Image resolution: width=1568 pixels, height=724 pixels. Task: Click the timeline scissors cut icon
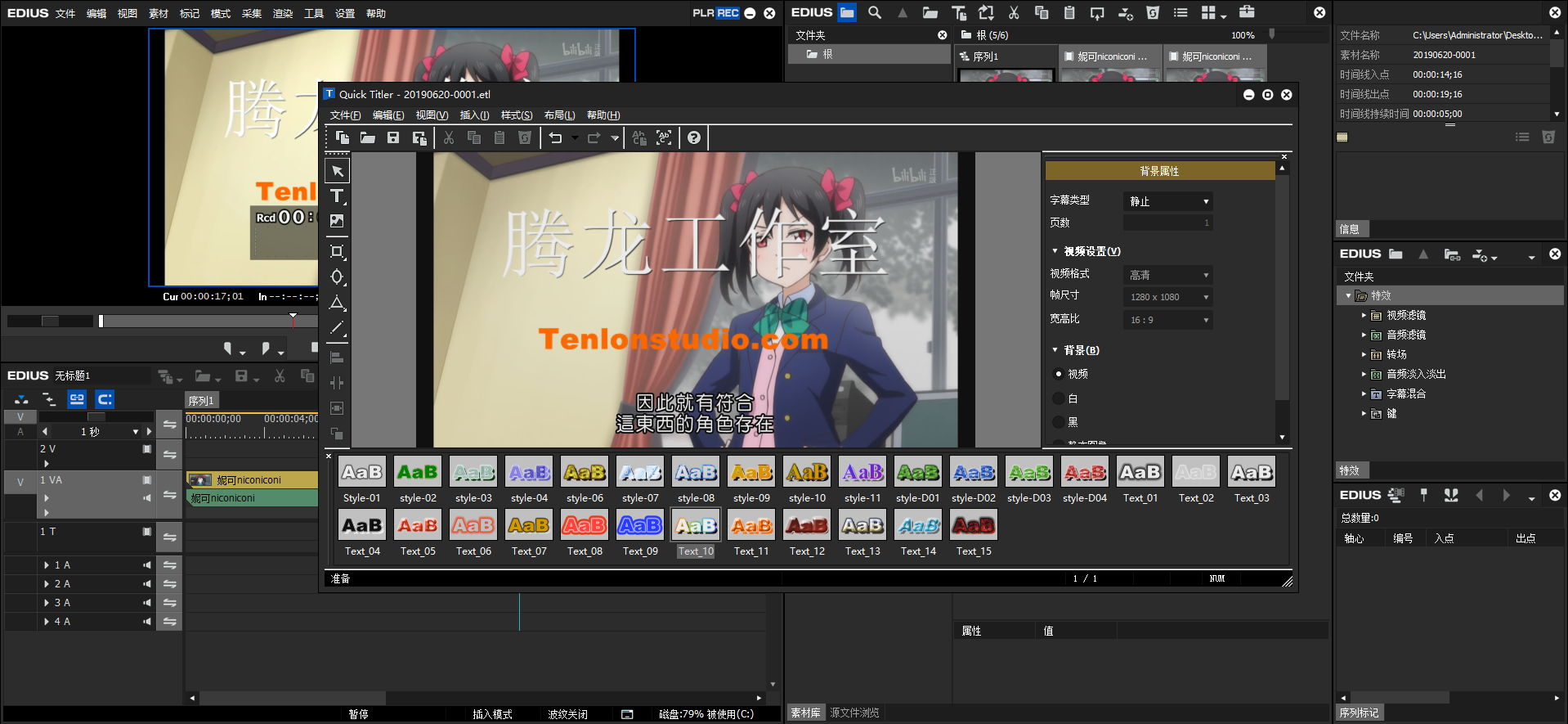pos(280,375)
